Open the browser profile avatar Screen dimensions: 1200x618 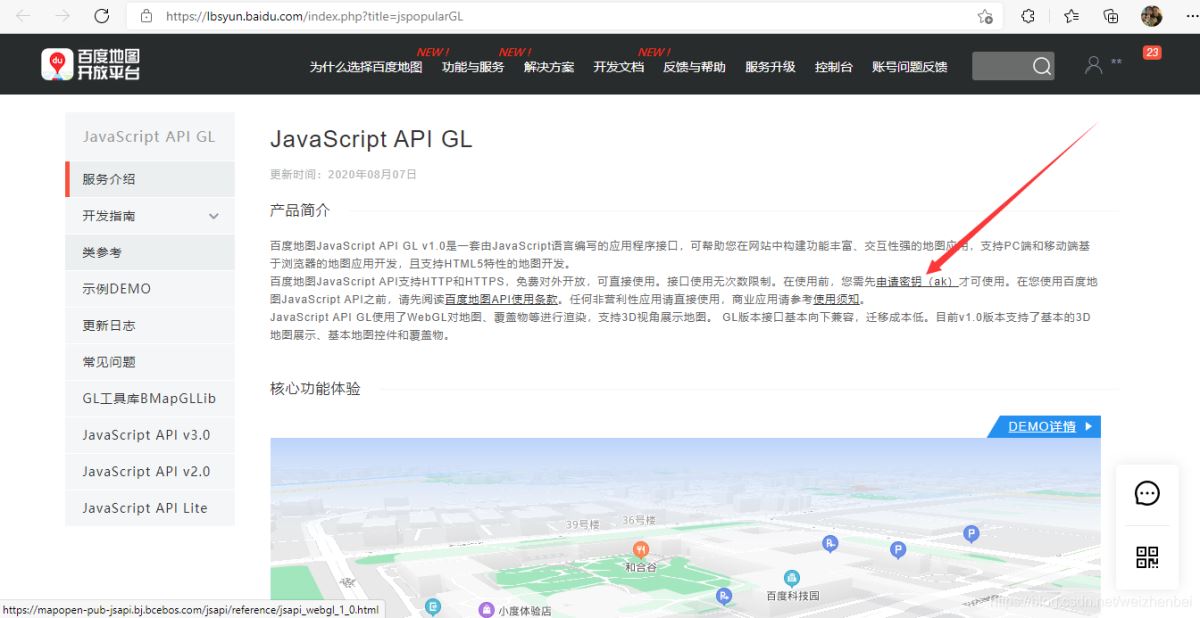(x=1151, y=16)
